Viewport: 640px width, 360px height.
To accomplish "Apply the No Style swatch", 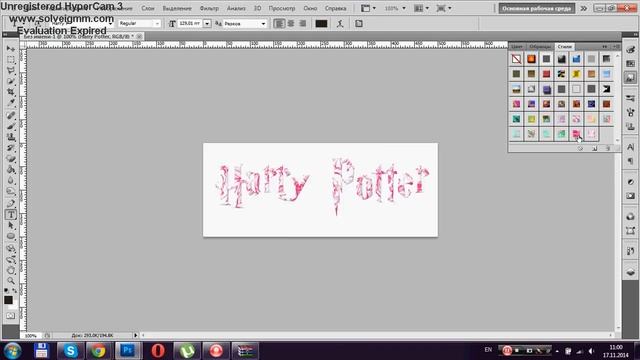I will [x=516, y=59].
